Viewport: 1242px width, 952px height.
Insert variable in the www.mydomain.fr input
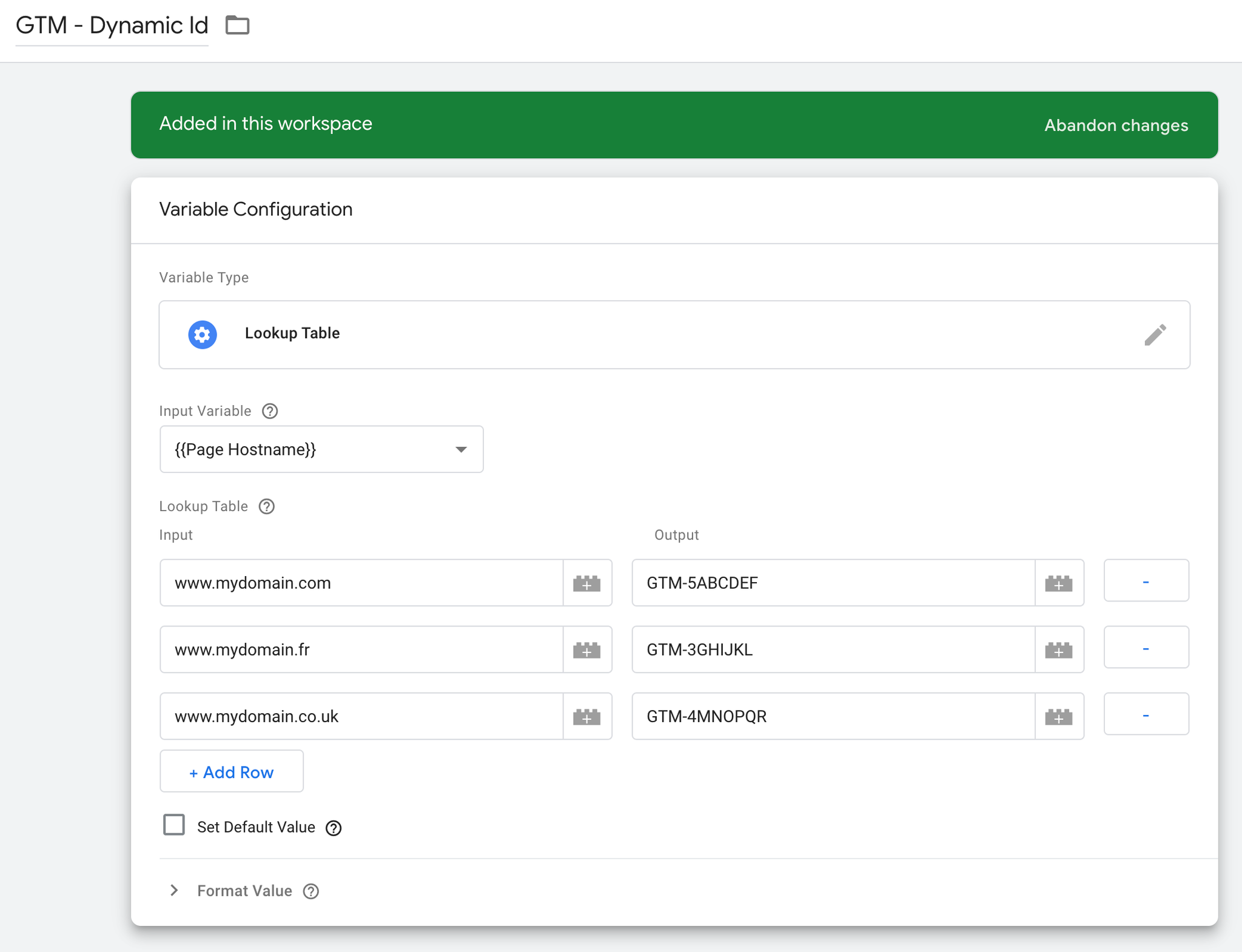[x=587, y=649]
